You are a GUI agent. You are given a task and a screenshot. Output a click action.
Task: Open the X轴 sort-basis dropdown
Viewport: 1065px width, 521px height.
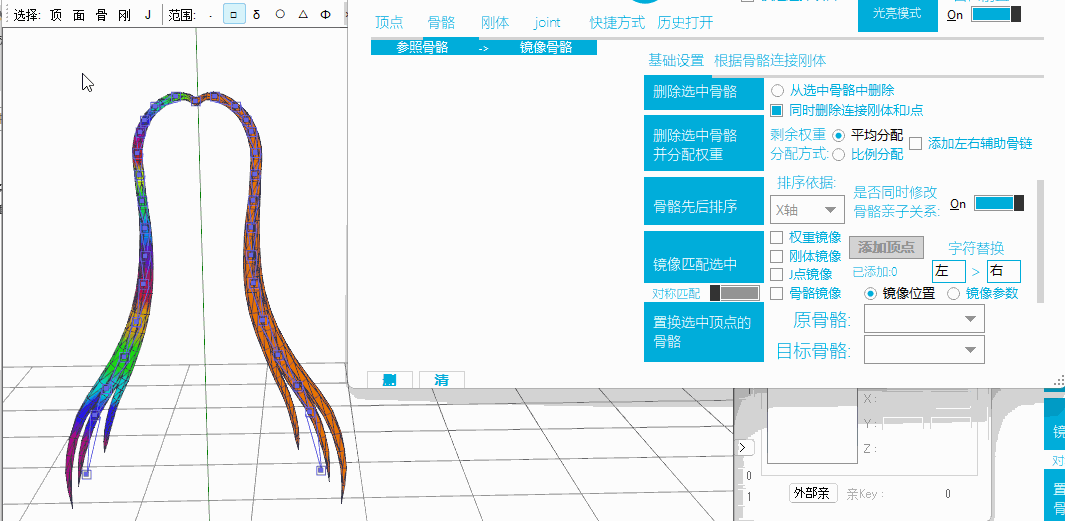[808, 210]
